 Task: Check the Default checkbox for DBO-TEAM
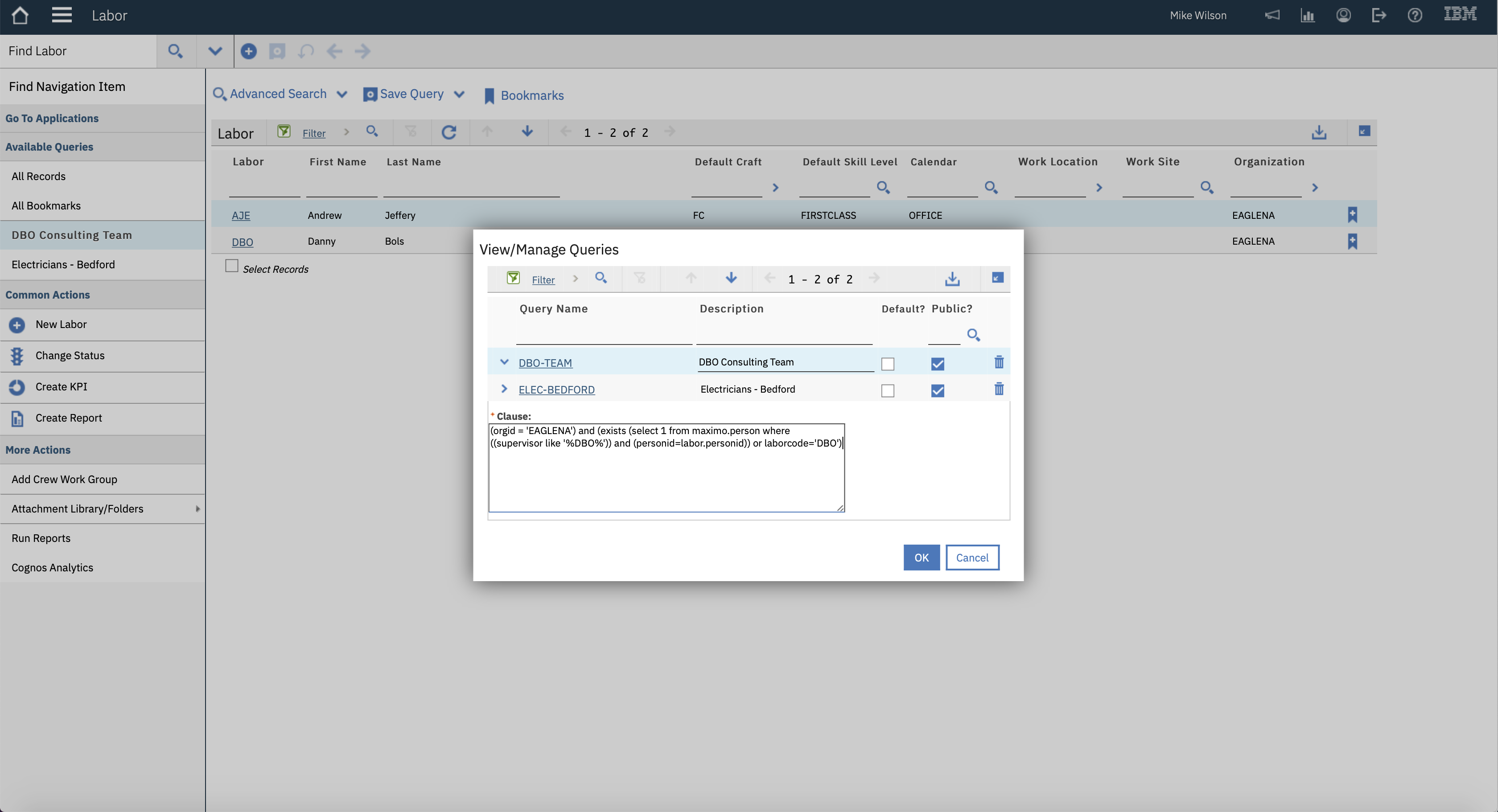coord(887,364)
